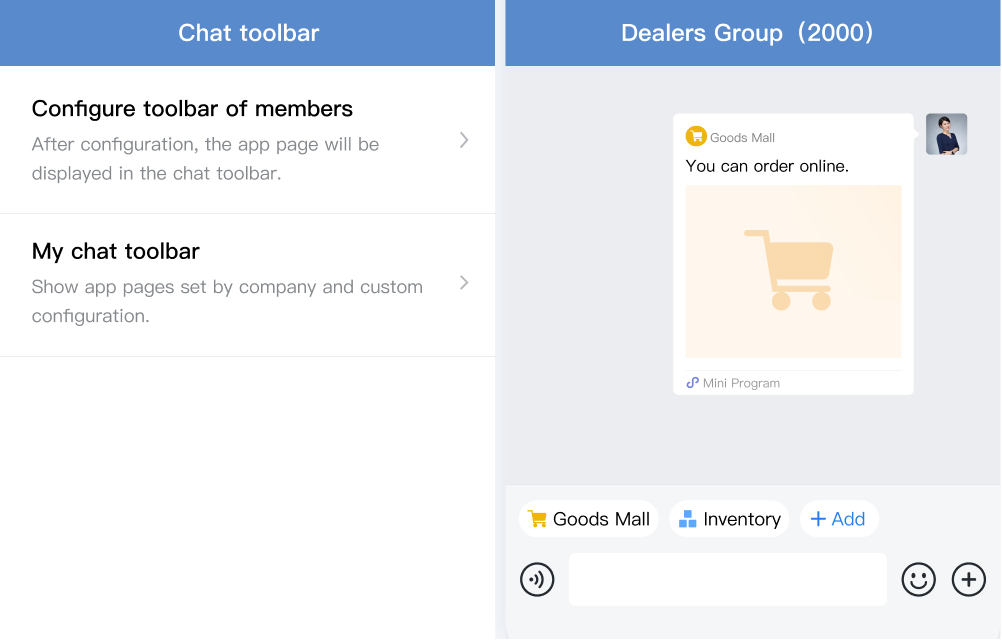
Task: Click the Mini Program link icon
Action: (x=692, y=383)
